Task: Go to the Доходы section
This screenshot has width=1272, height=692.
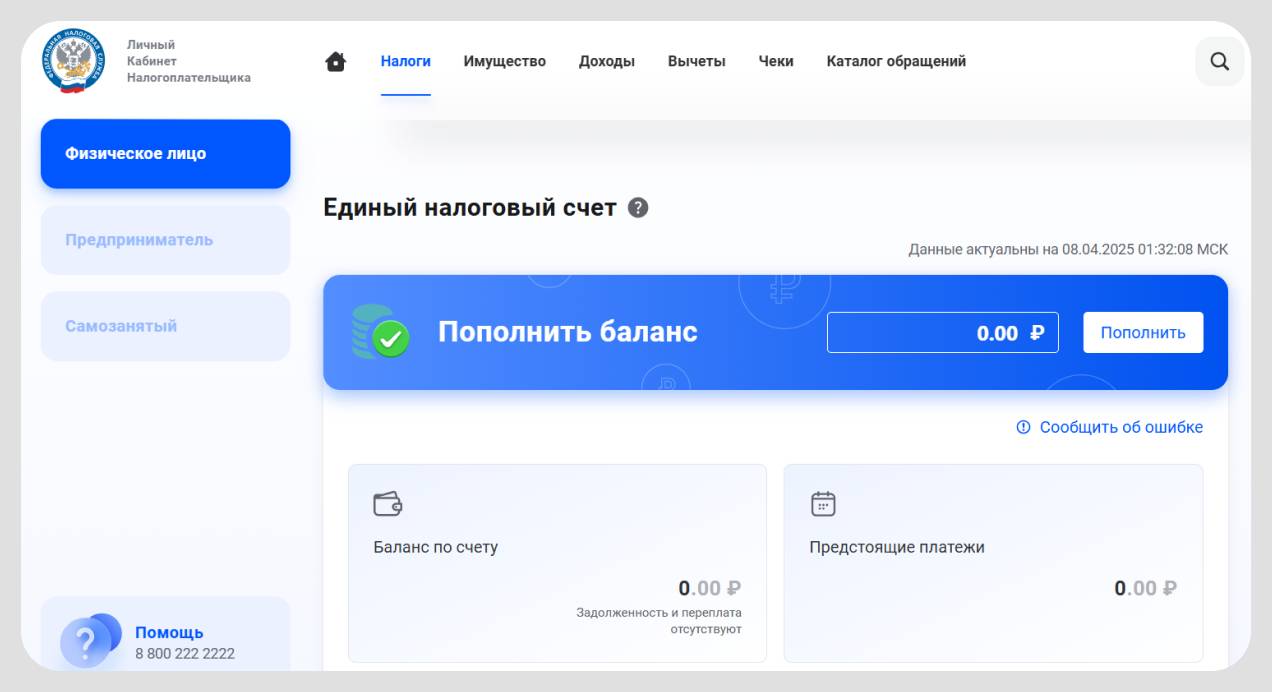Action: point(606,62)
